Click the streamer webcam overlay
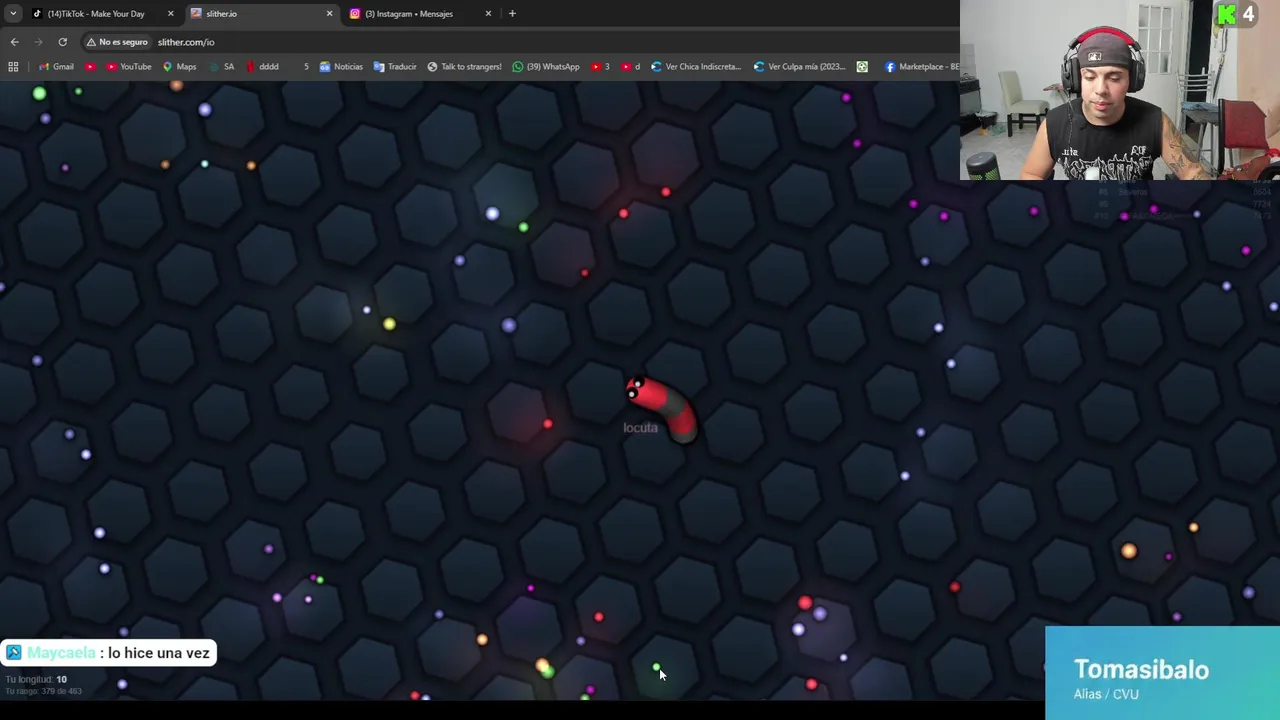 [x=1120, y=90]
